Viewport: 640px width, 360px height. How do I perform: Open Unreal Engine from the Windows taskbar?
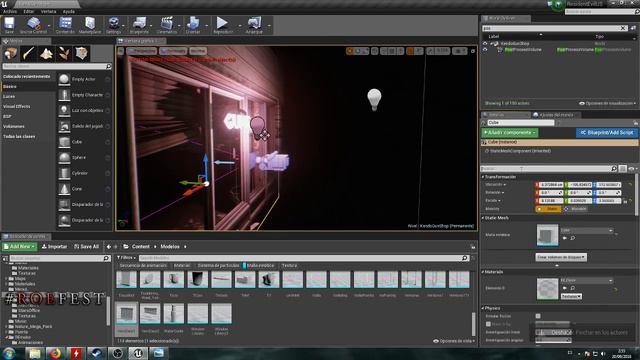tap(138, 353)
